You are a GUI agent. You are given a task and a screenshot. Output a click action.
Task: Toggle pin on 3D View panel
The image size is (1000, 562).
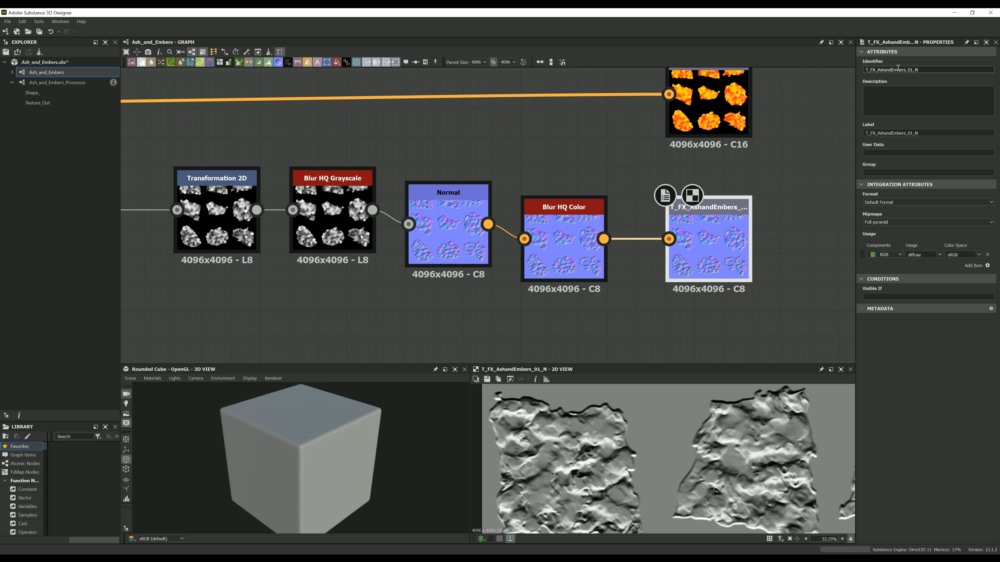[436, 369]
